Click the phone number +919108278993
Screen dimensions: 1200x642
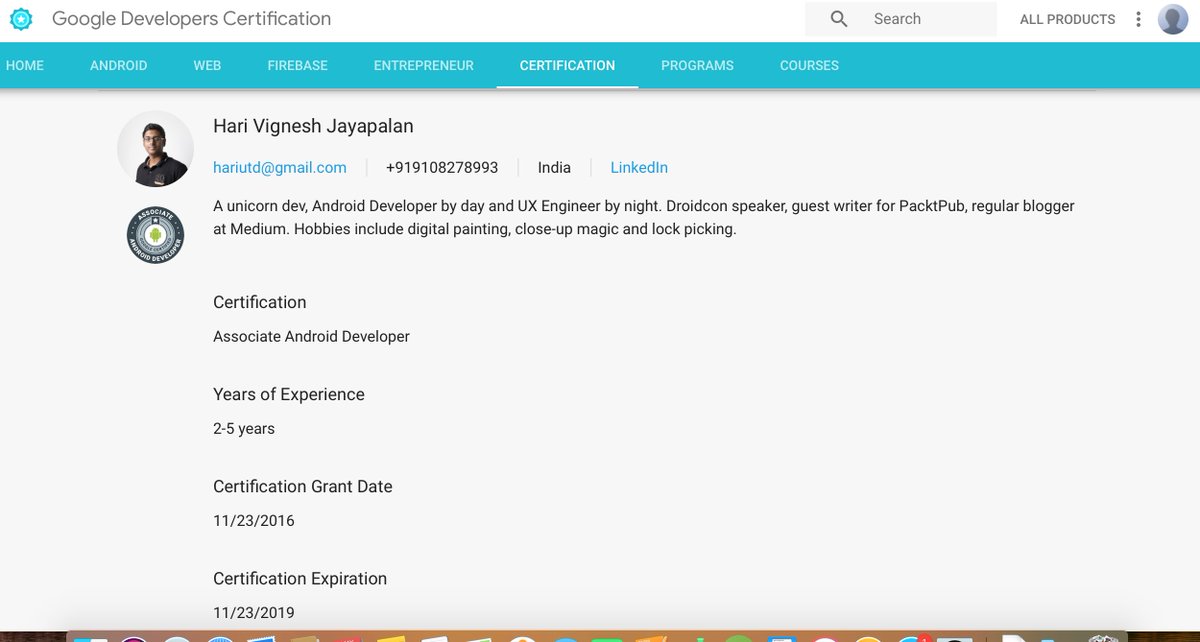(x=442, y=167)
